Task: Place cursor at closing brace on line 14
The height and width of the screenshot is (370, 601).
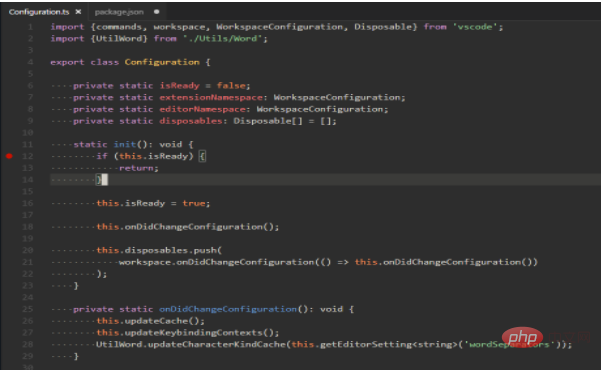Action: pos(99,179)
